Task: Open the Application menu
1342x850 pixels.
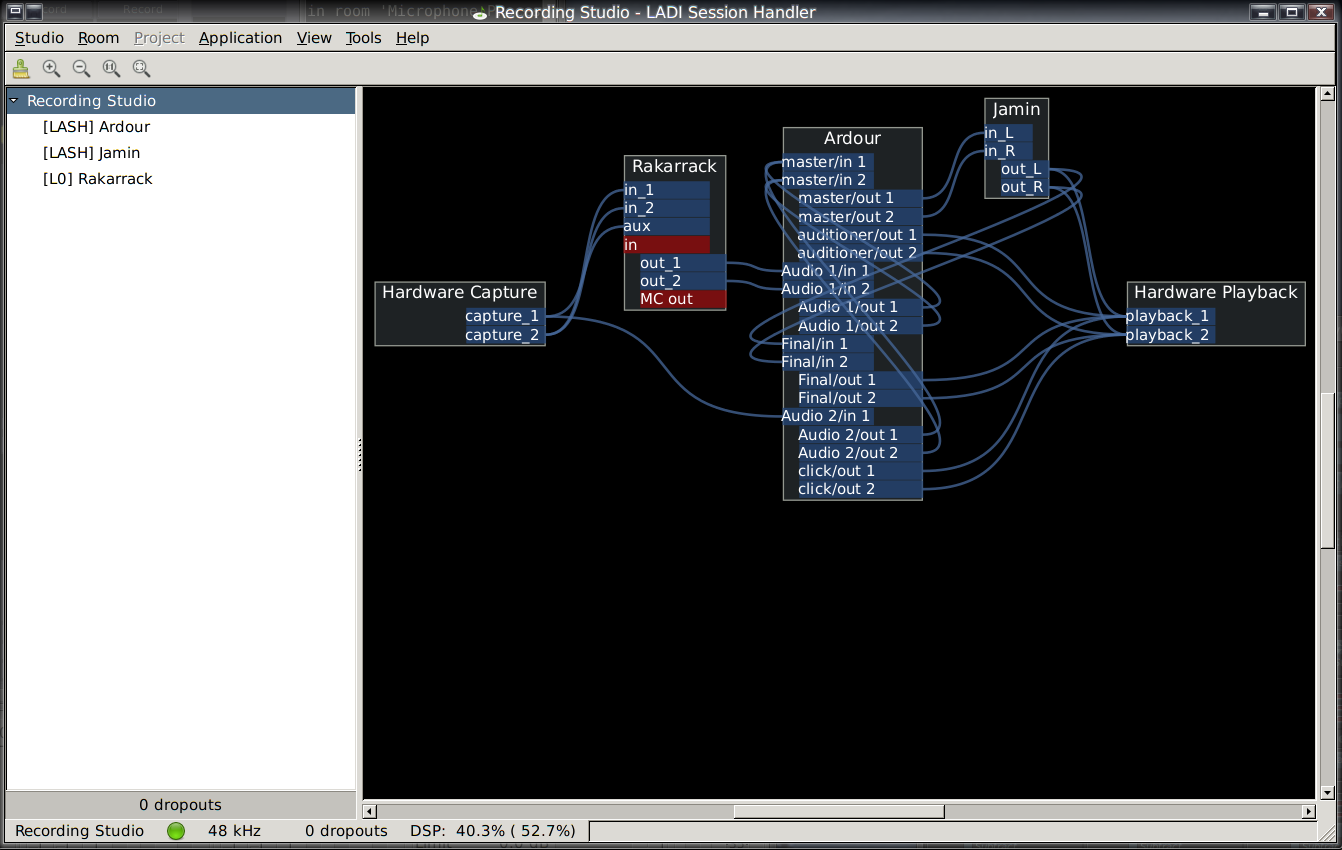Action: (240, 37)
